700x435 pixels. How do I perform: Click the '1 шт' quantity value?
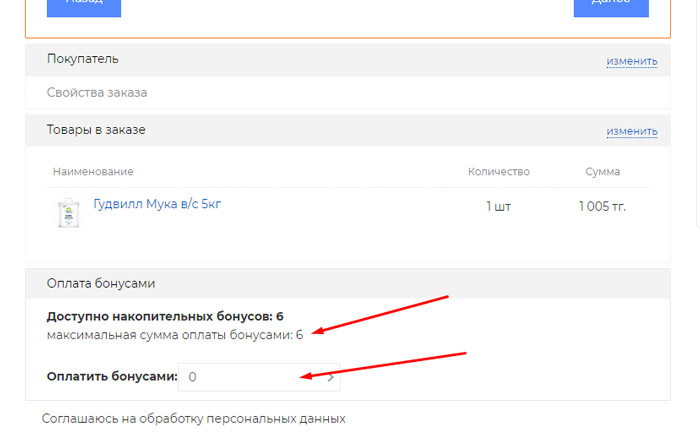coord(498,206)
